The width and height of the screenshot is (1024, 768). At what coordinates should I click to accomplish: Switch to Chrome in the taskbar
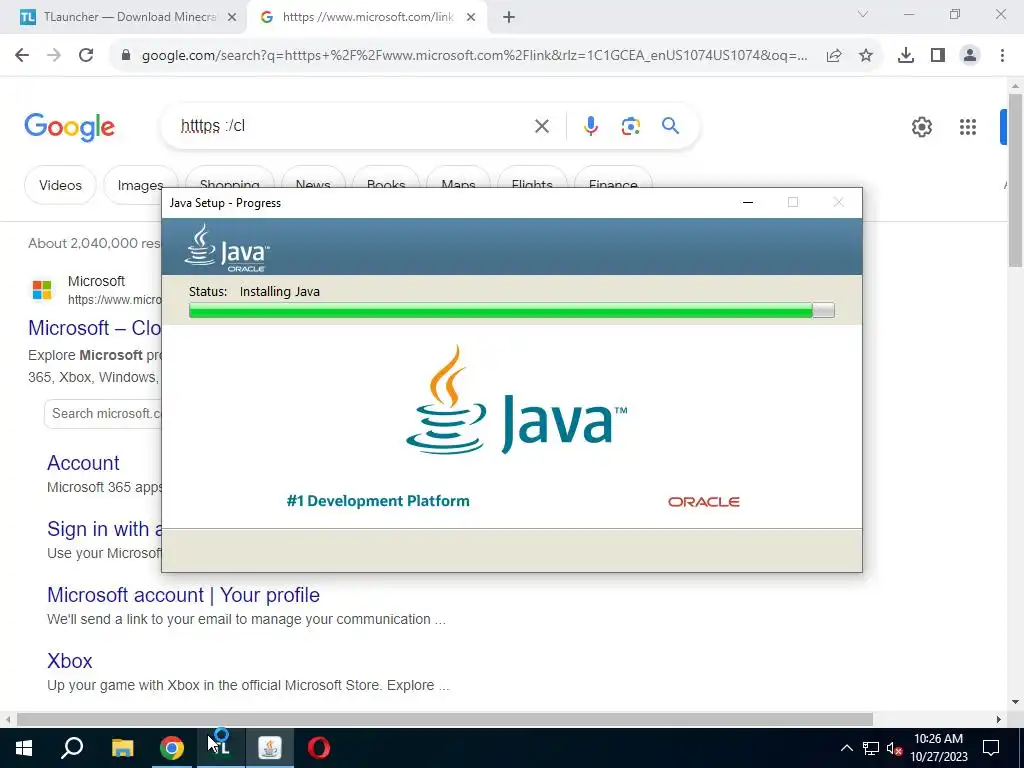pos(172,748)
